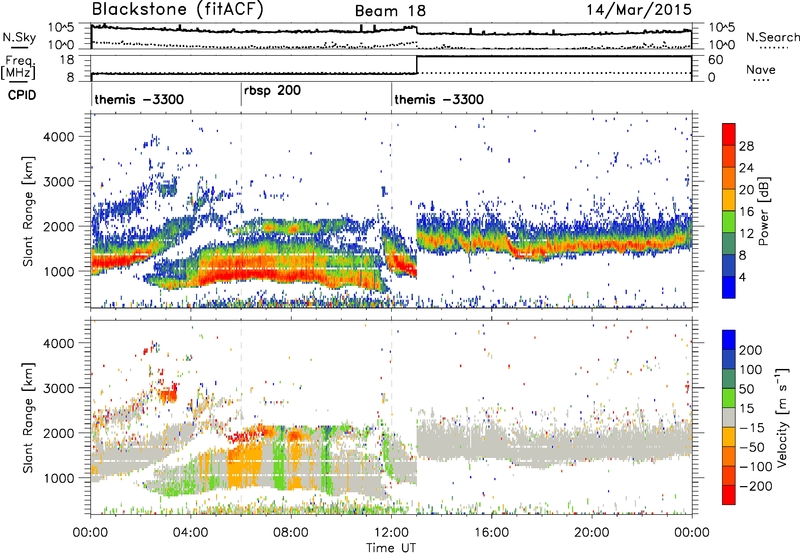The height and width of the screenshot is (554, 800).
Task: Click the "2000" tick in the velocity panel
Action: [58, 433]
